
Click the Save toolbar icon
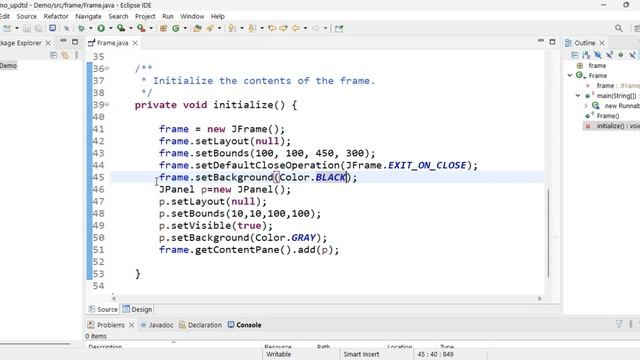(x=27, y=28)
